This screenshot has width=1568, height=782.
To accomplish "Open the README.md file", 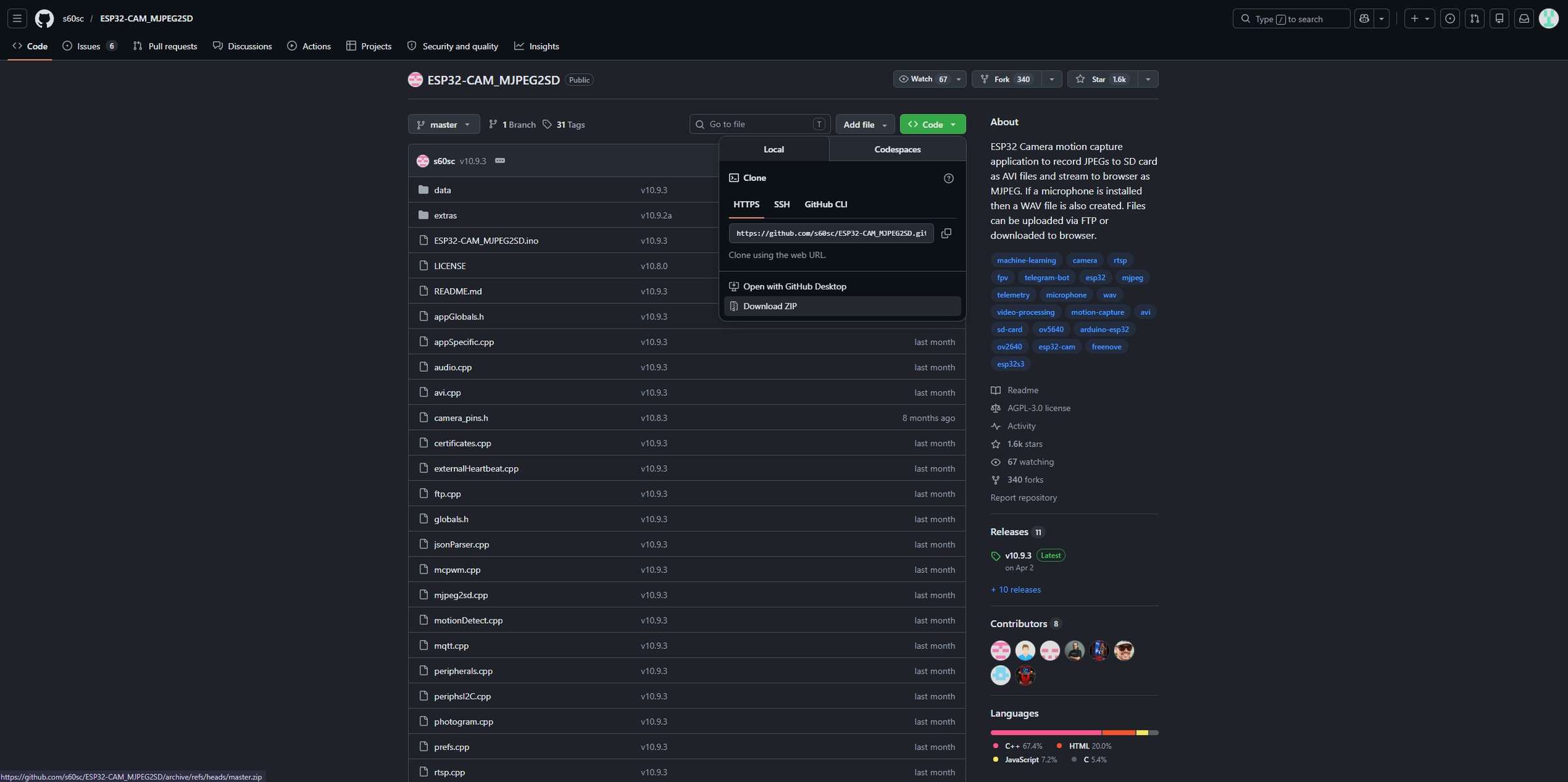I will point(458,291).
